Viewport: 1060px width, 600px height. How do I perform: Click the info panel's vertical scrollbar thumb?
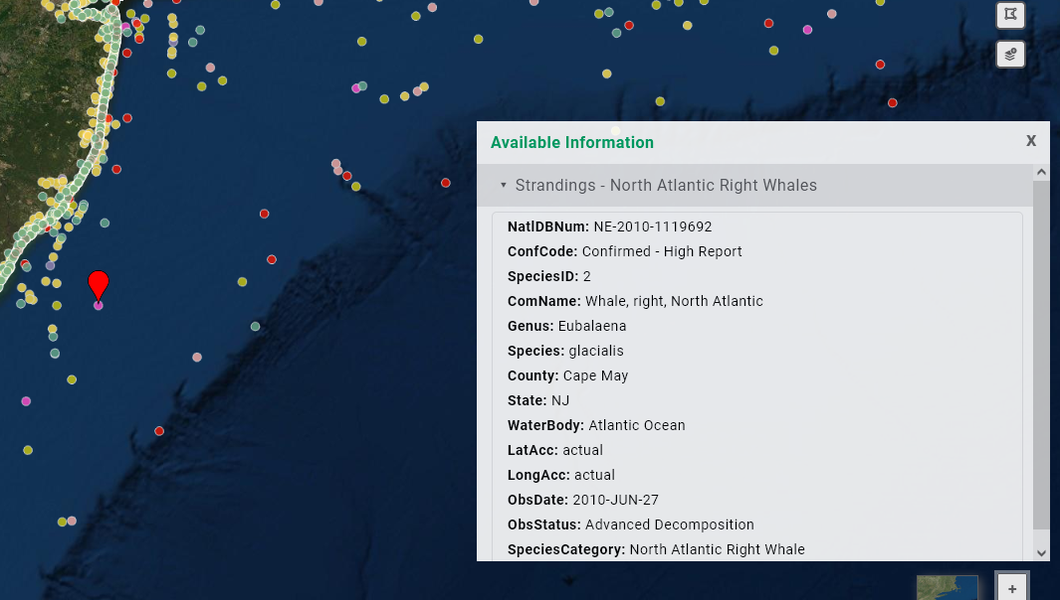pos(1041,350)
